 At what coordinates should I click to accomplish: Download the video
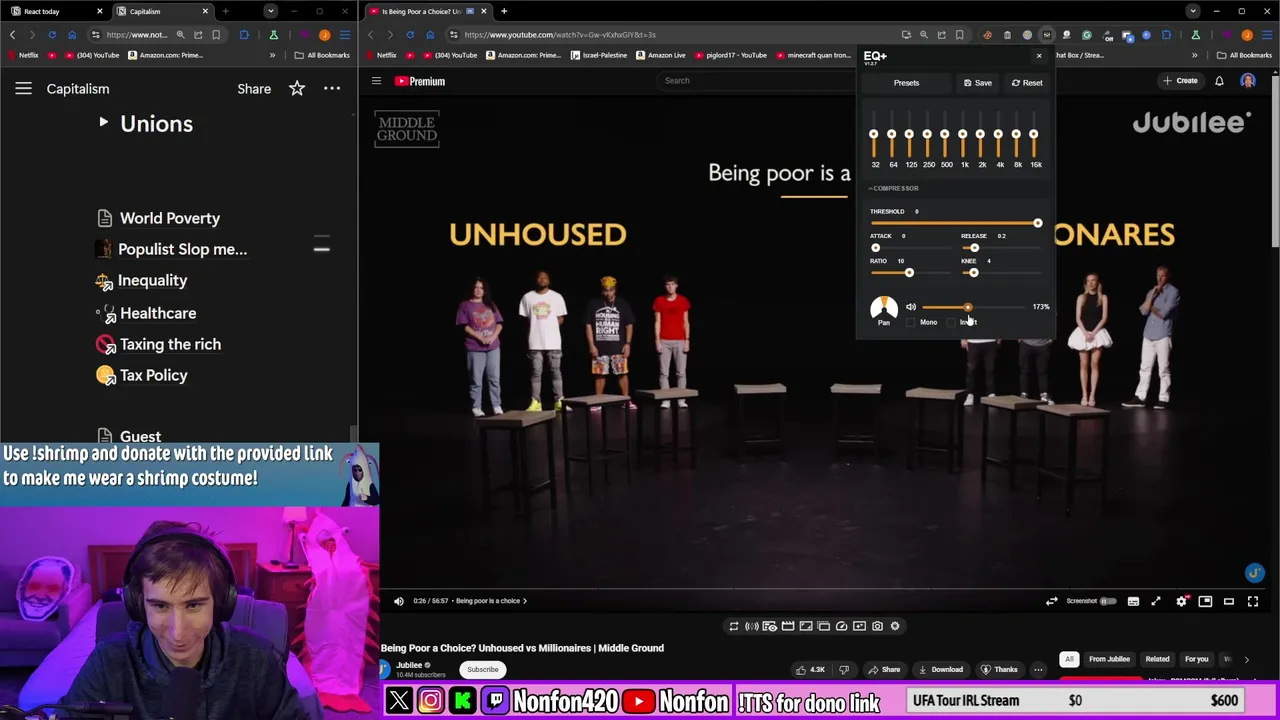click(x=940, y=670)
